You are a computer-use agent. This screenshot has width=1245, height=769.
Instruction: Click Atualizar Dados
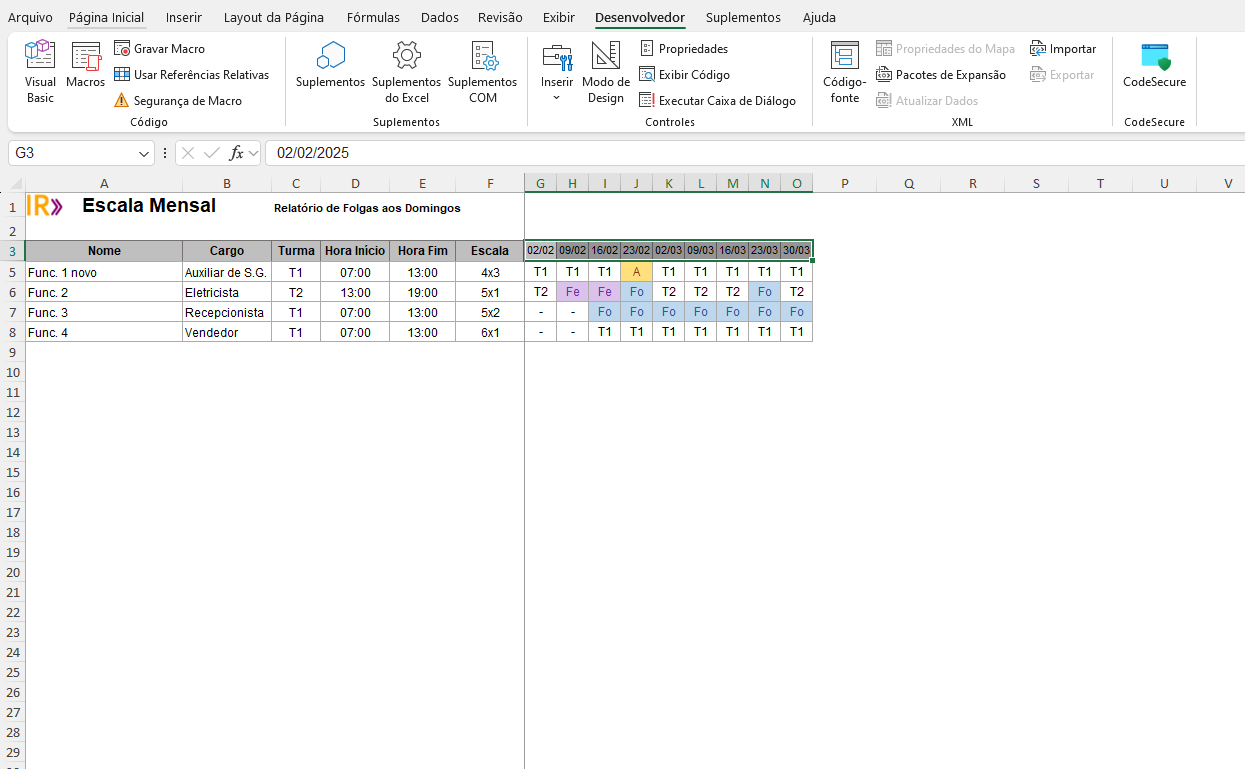coord(927,100)
